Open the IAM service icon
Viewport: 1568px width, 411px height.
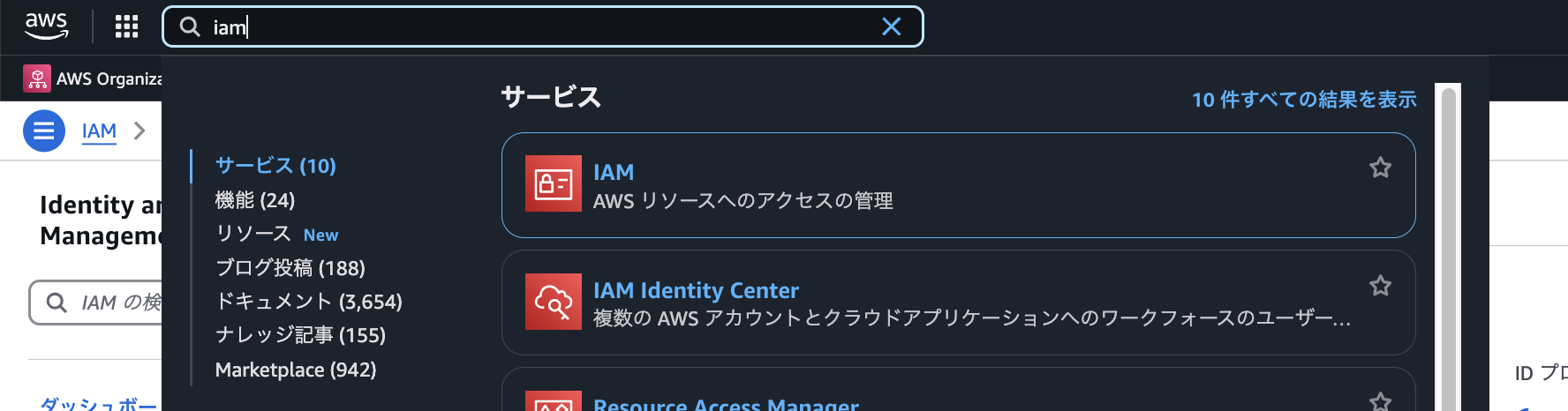[x=554, y=183]
